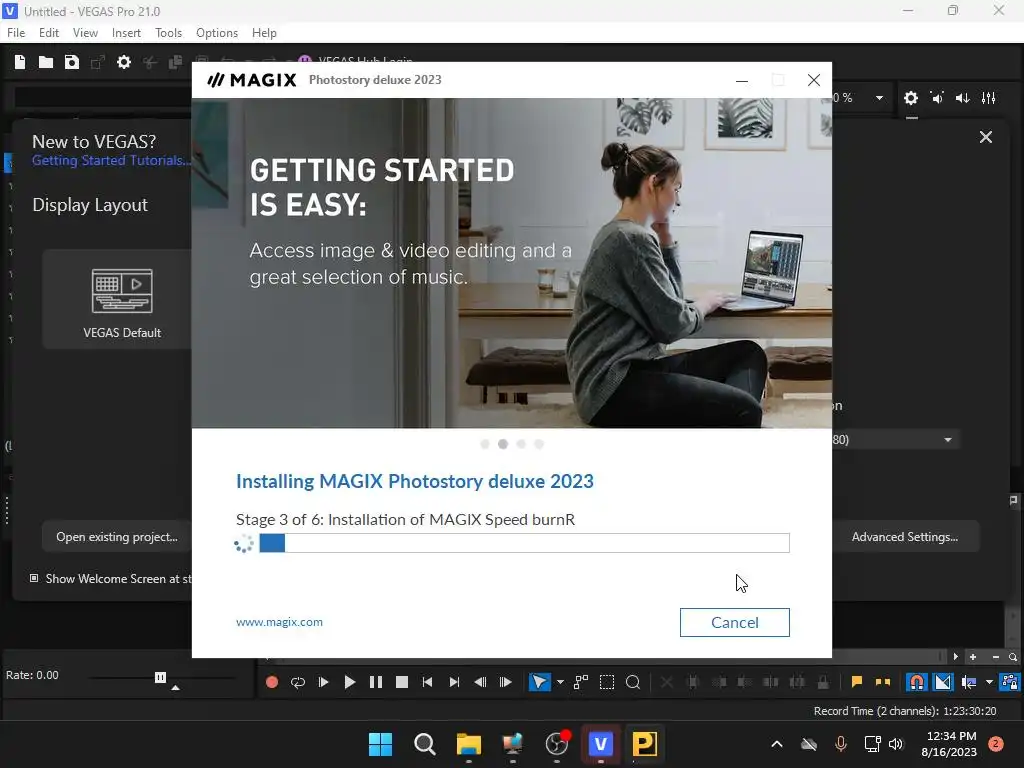Image resolution: width=1024 pixels, height=768 pixels.
Task: Click the Pause button in transport bar
Action: tap(376, 682)
